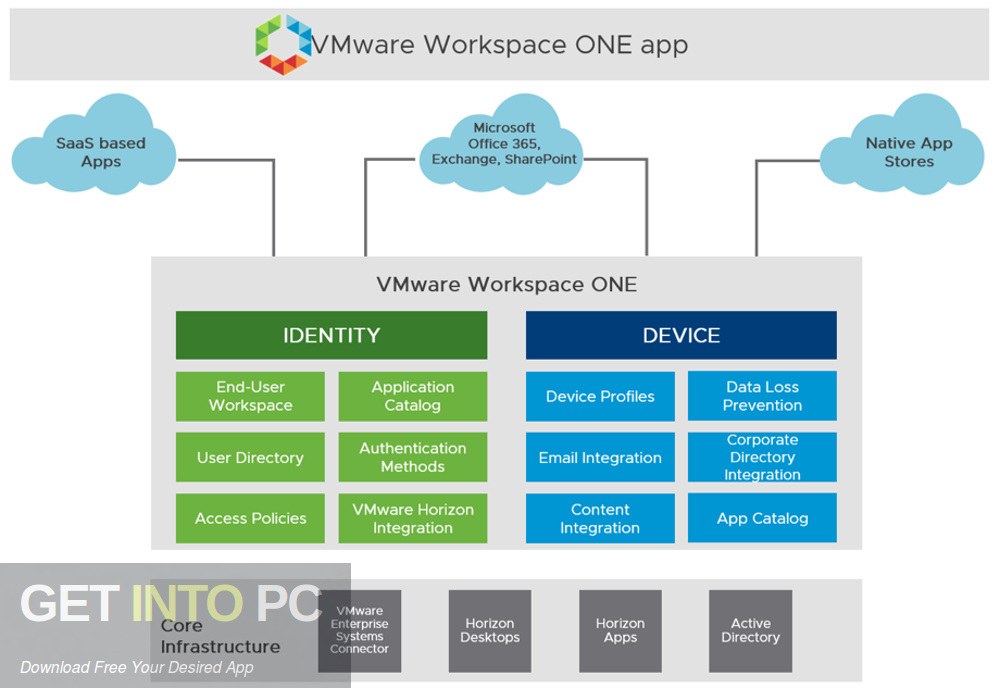Click the User Directory tile

250,457
